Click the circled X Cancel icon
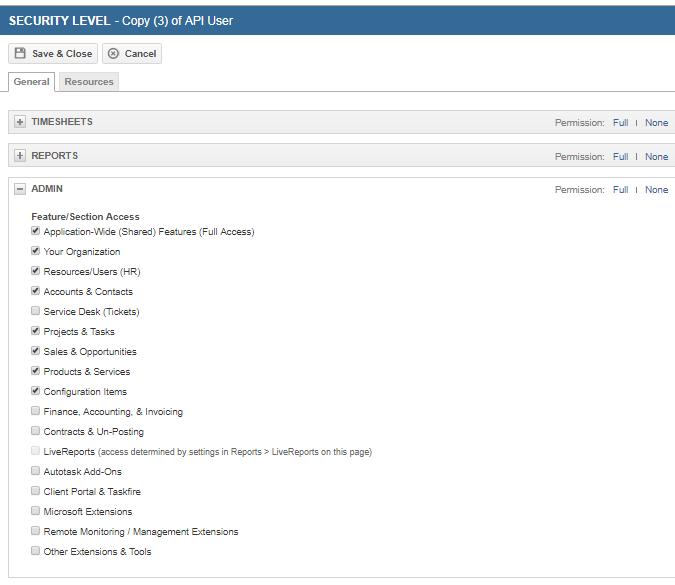 click(x=113, y=53)
